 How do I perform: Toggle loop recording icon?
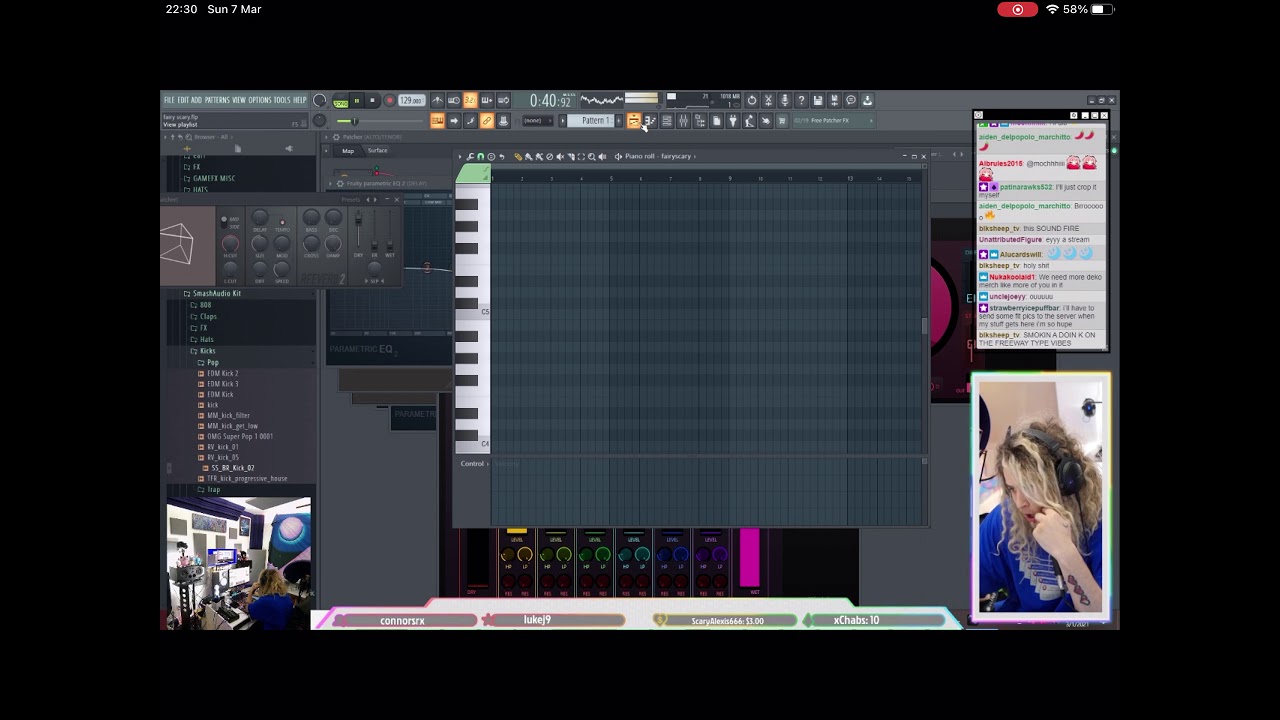click(503, 100)
